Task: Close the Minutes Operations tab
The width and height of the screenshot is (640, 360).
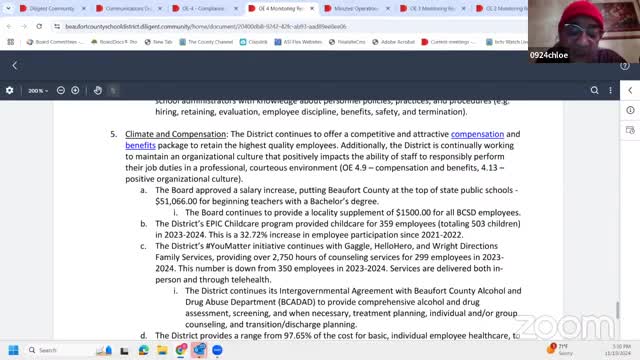Action: pos(388,8)
